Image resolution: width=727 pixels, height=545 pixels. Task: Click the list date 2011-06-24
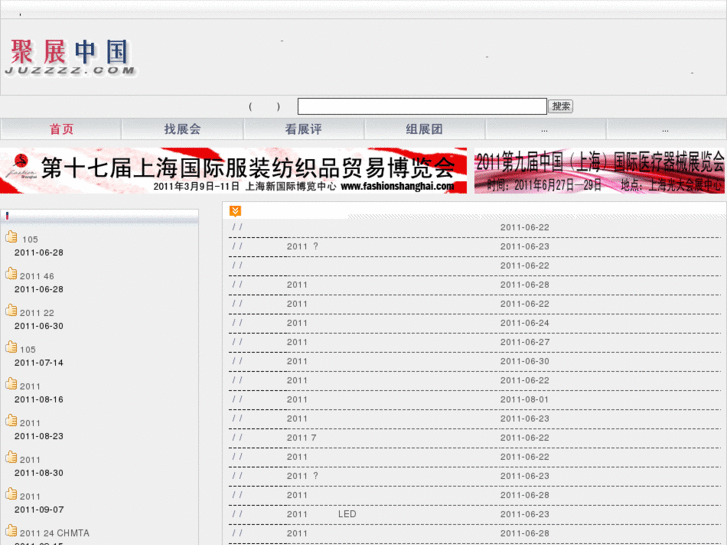[524, 323]
